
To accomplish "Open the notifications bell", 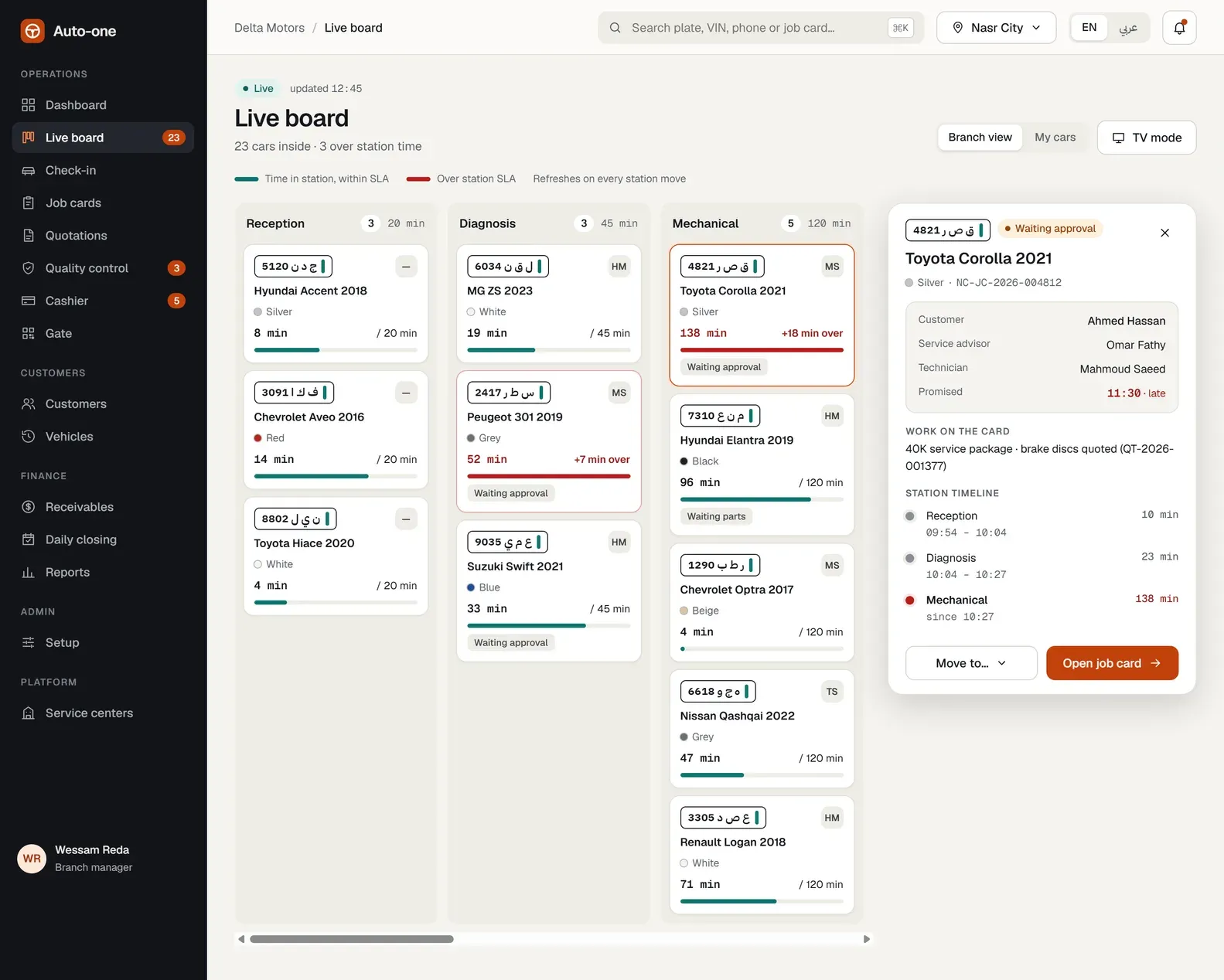I will click(1179, 28).
